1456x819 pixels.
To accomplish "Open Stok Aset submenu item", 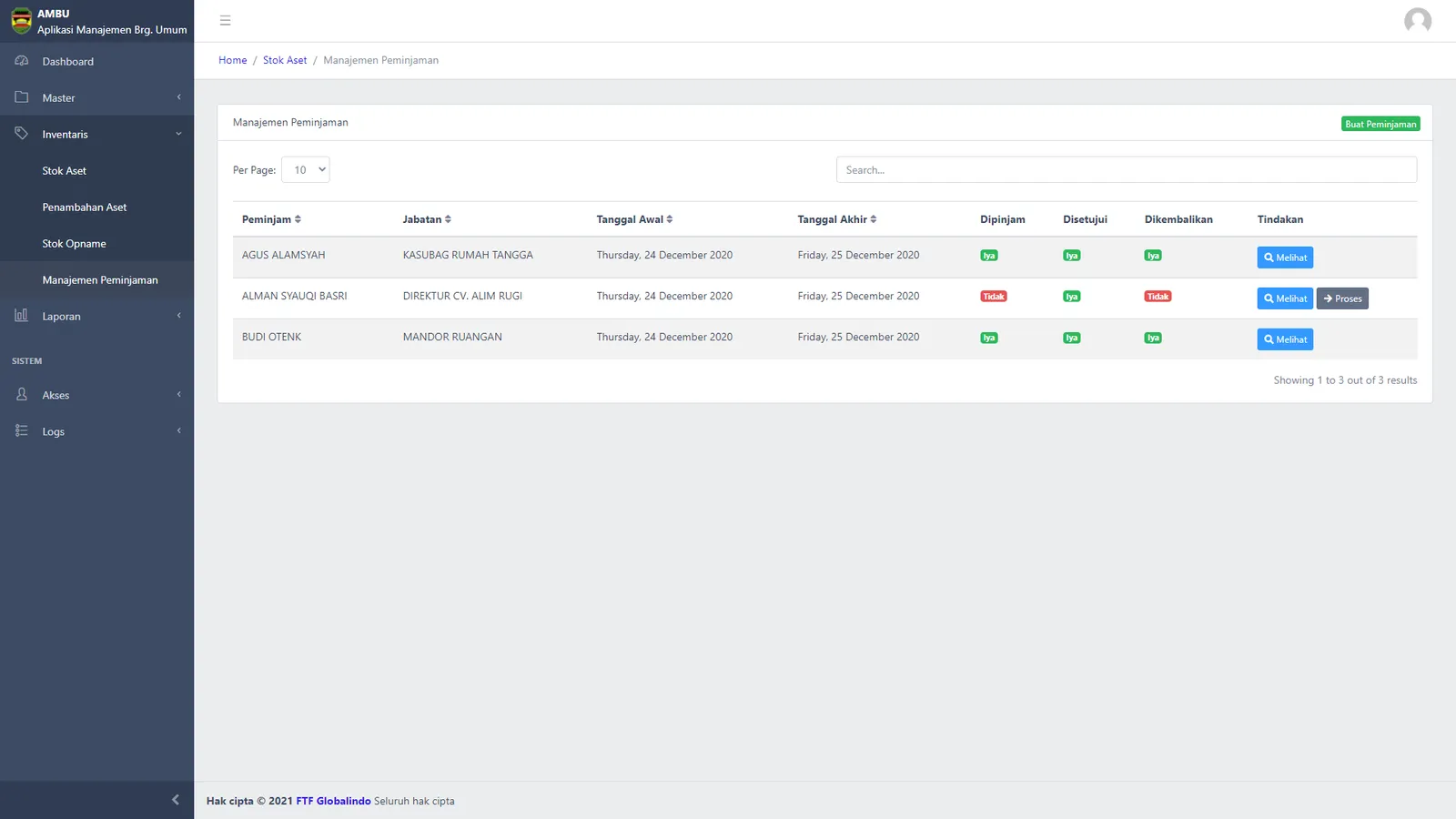I will point(96,170).
